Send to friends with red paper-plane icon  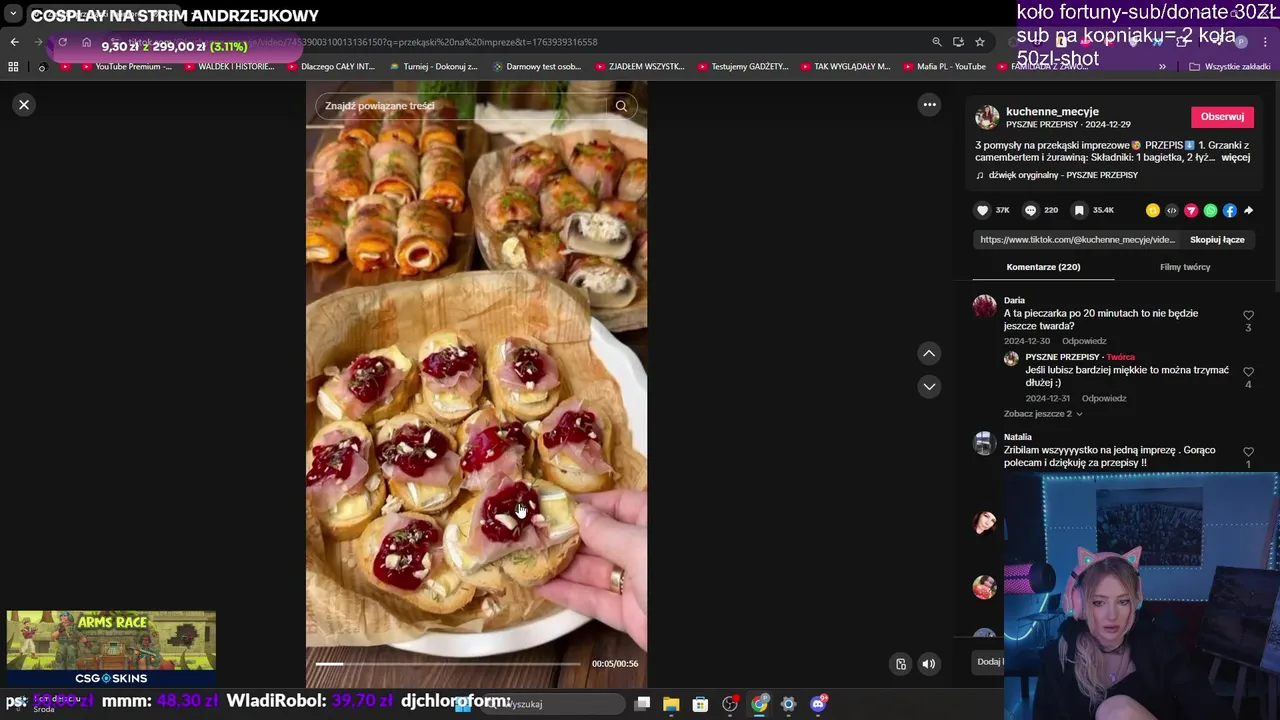click(x=1191, y=210)
